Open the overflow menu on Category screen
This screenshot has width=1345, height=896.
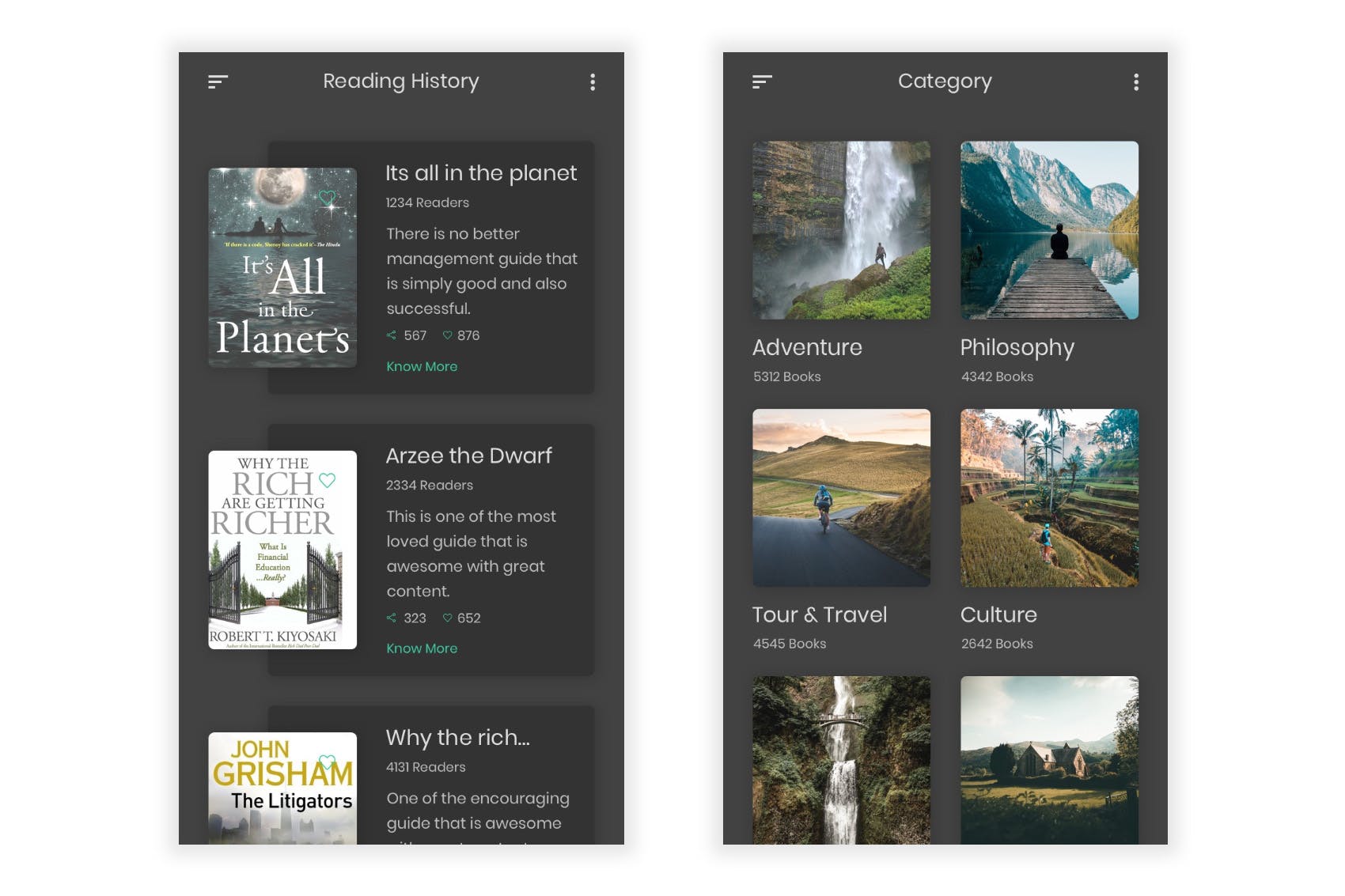(x=1135, y=81)
